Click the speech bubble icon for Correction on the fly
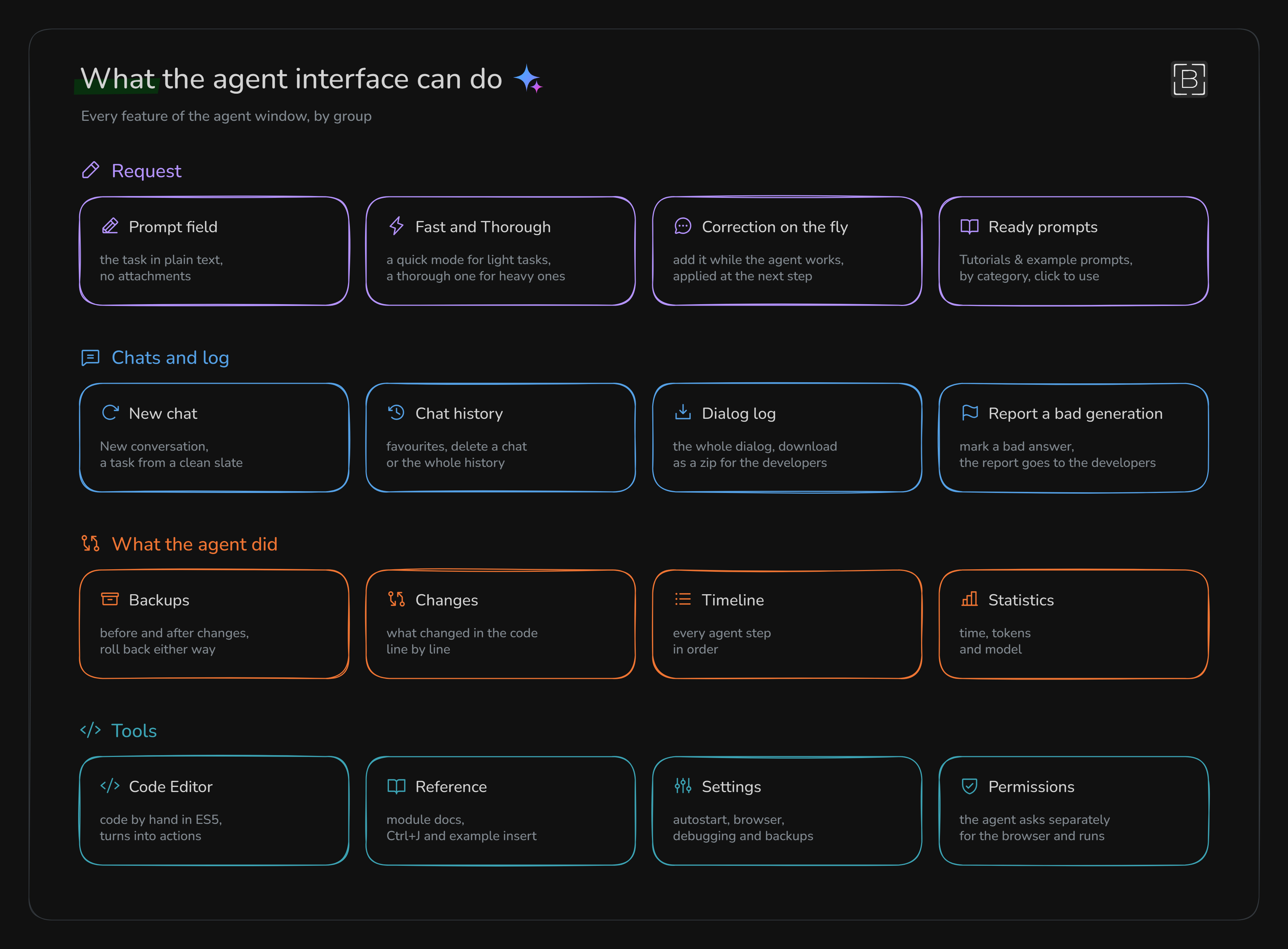1288x949 pixels. tap(683, 226)
